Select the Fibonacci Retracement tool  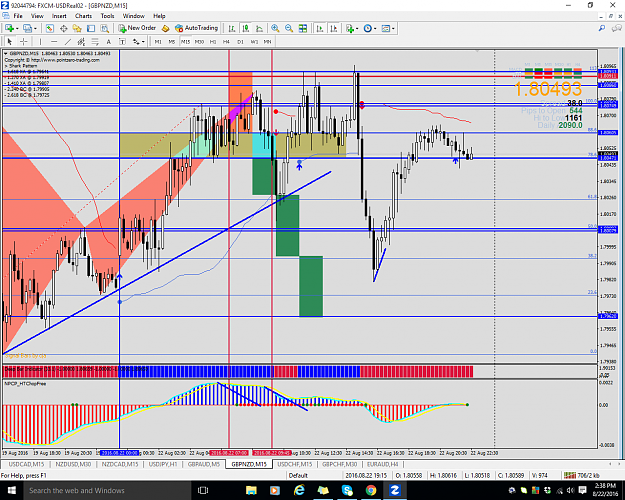click(95, 41)
